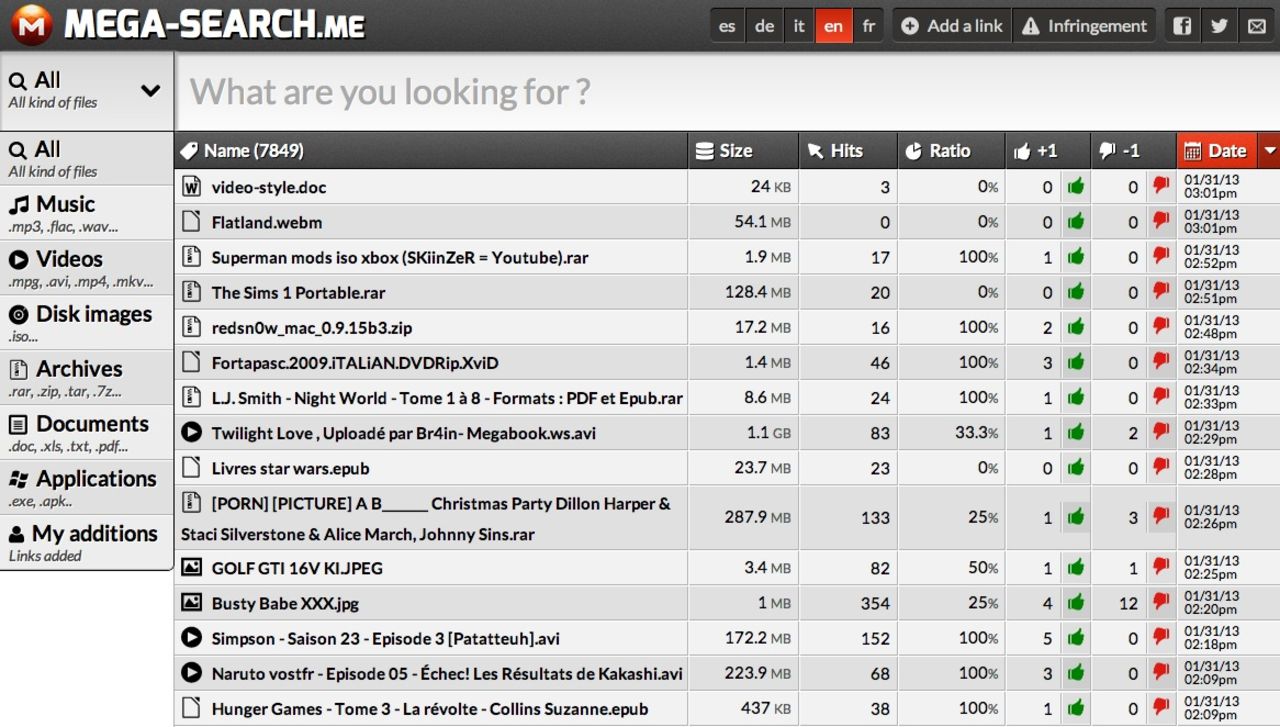Open the Facebook page icon
Image resolution: width=1280 pixels, height=727 pixels.
[x=1182, y=26]
